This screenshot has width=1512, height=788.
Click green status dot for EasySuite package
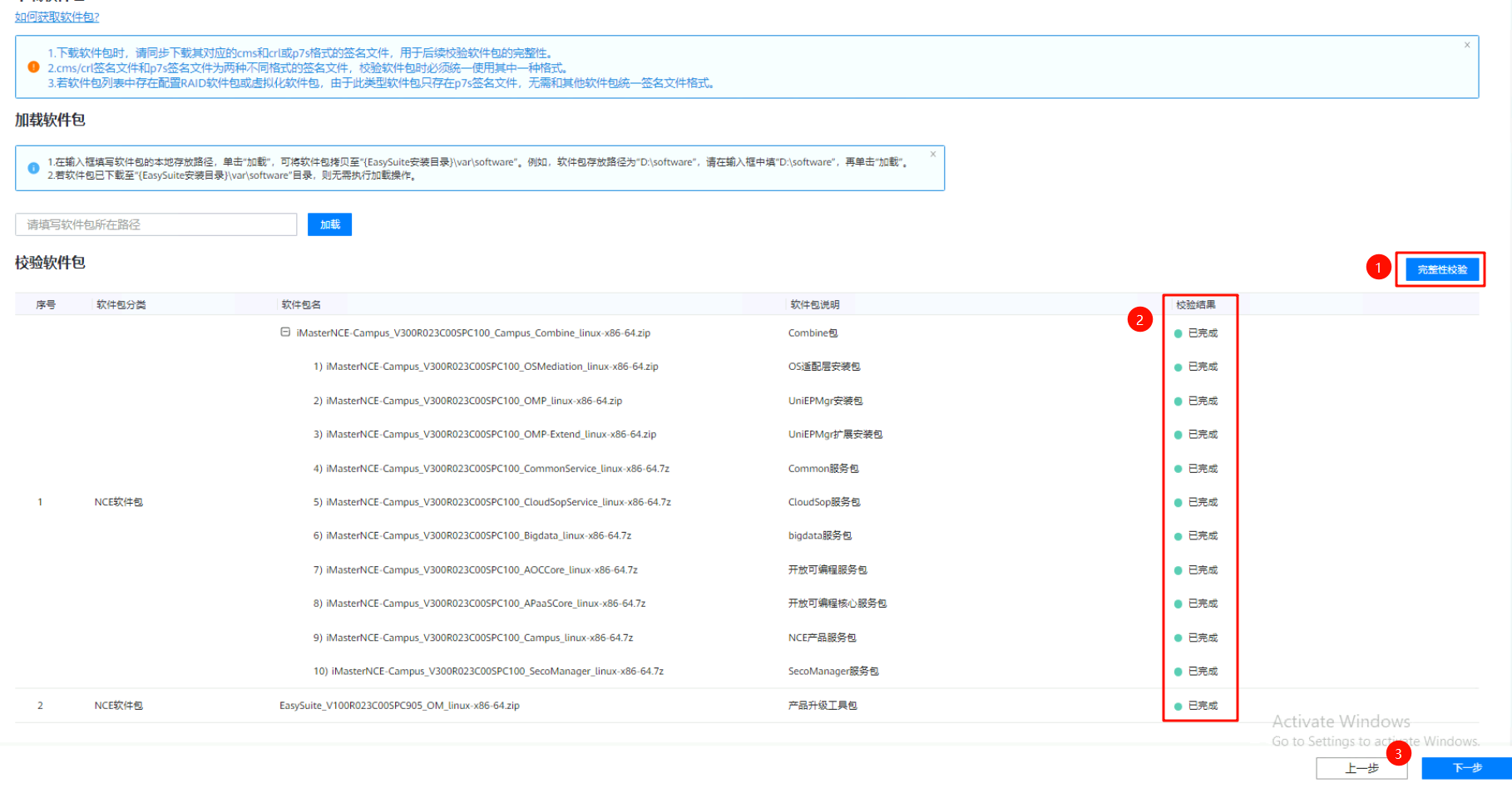point(1178,706)
